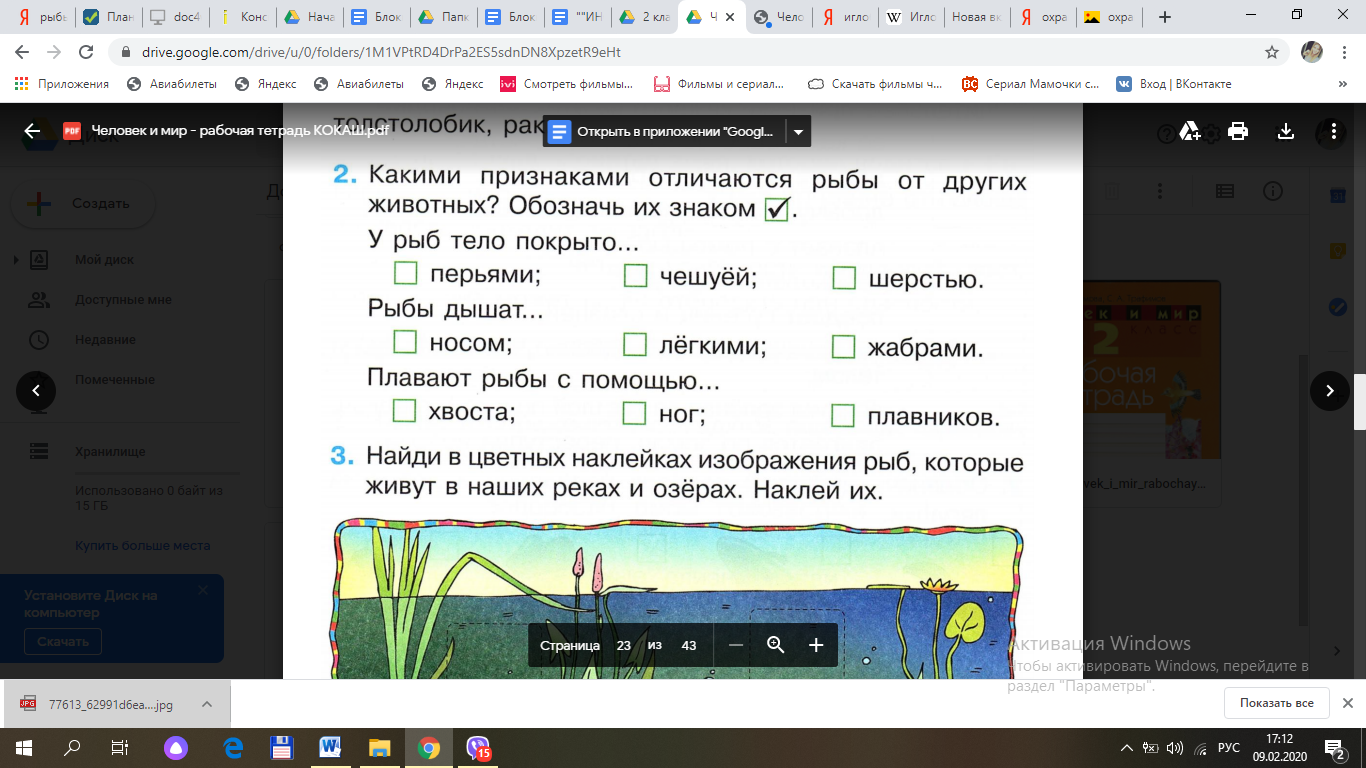This screenshot has height=768, width=1366.
Task: Open Windows Start menu
Action: 24,747
